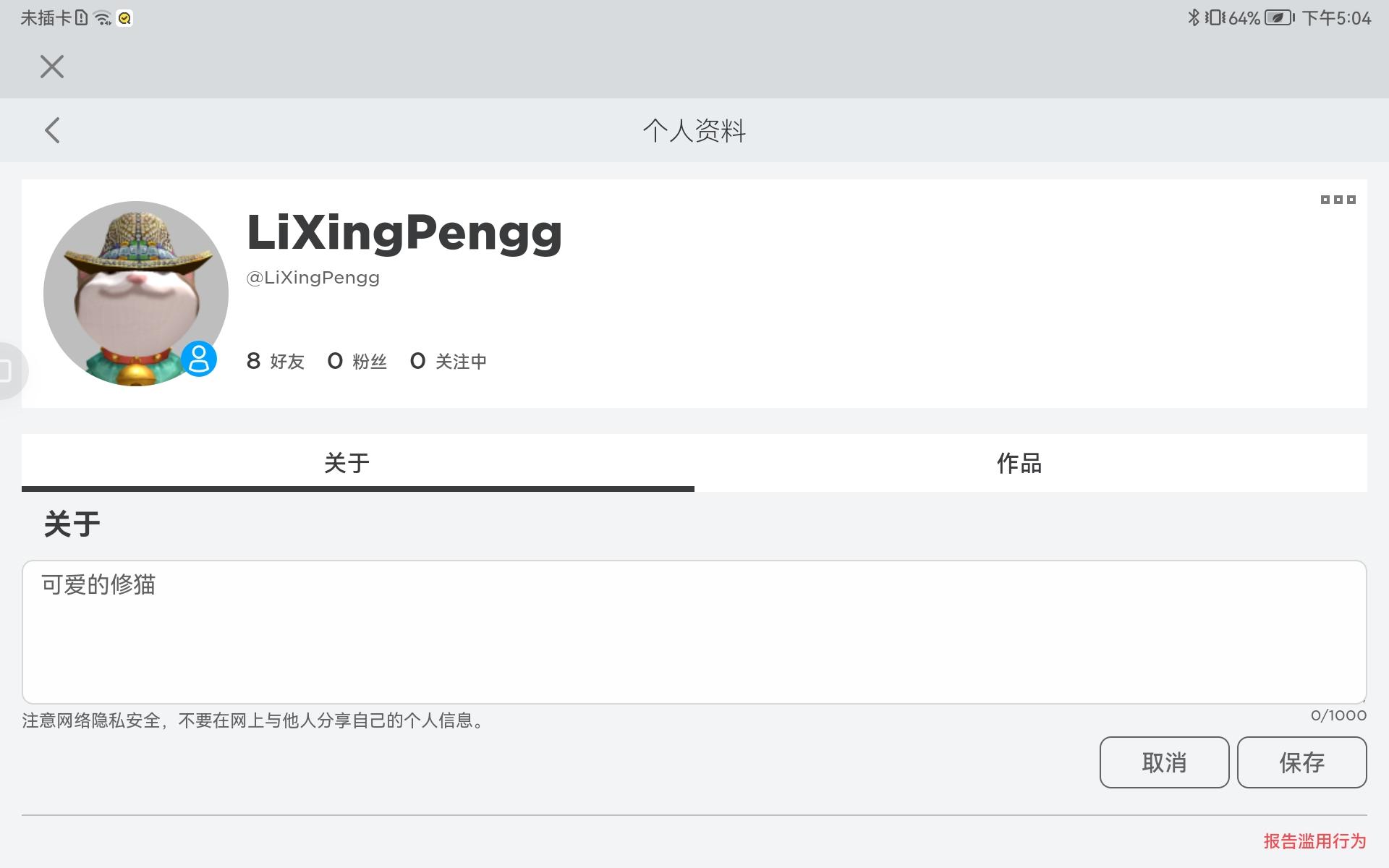Image resolution: width=1389 pixels, height=868 pixels.
Task: Open 报告滥用行为 link
Action: (x=1315, y=841)
